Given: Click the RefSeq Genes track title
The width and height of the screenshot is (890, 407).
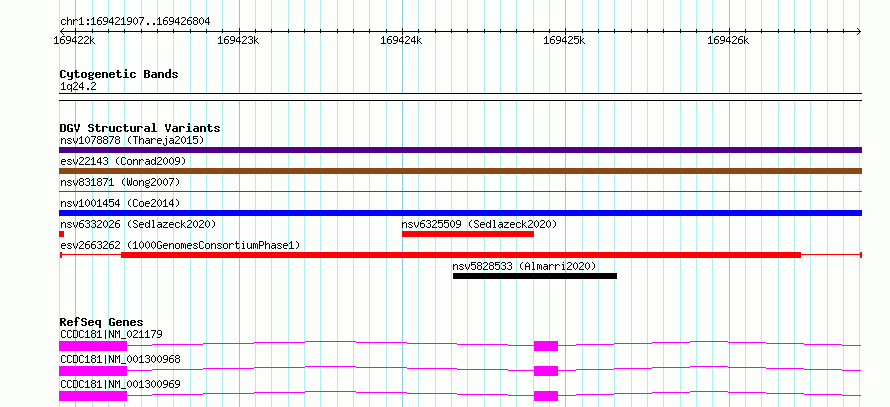Looking at the screenshot, I should tap(101, 322).
